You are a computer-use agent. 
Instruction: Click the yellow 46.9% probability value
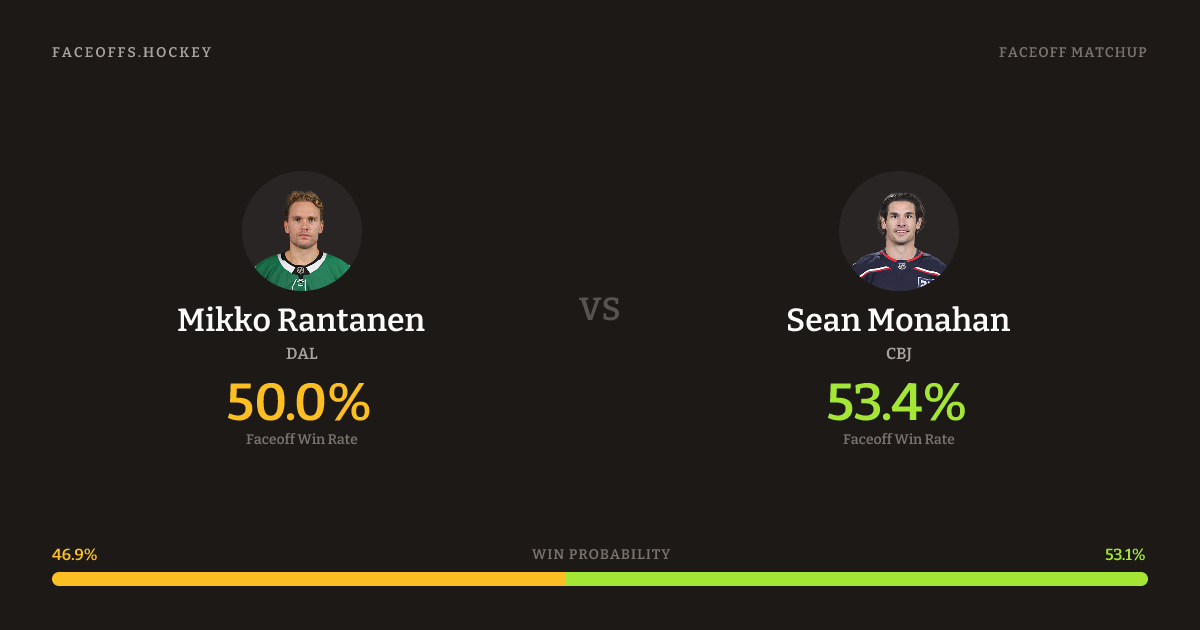coord(74,554)
